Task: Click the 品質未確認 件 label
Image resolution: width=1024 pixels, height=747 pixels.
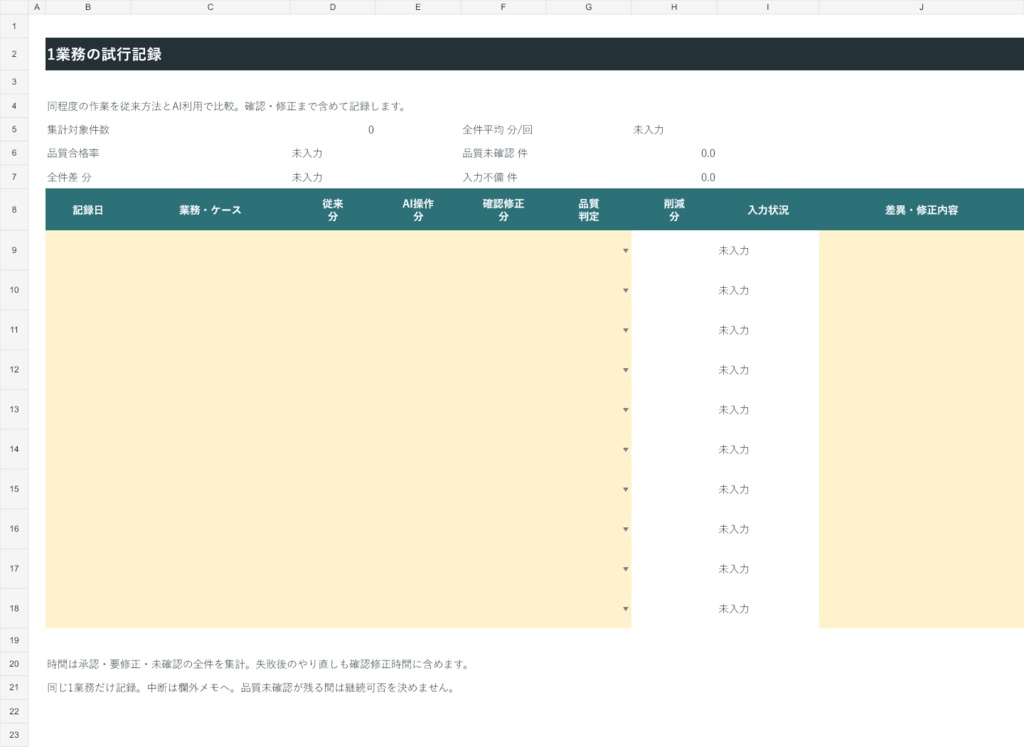Action: pos(495,153)
